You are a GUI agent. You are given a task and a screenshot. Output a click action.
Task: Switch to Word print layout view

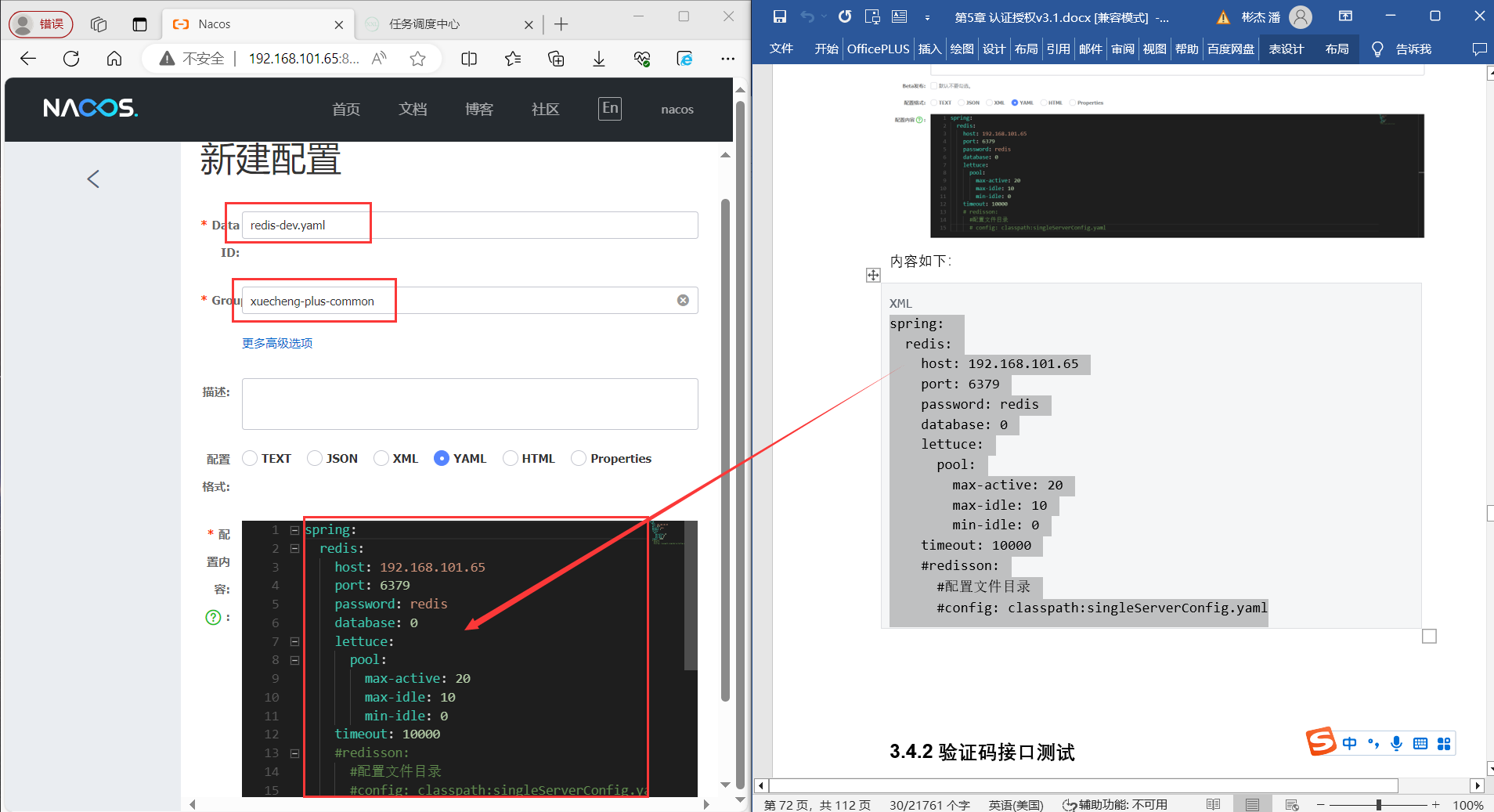[1253, 804]
